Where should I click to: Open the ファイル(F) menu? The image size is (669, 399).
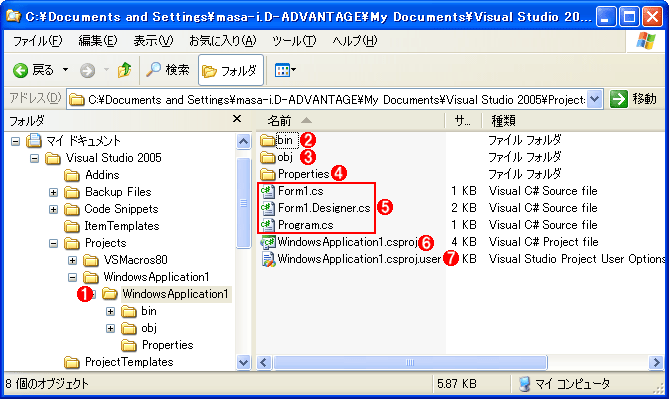pyautogui.click(x=38, y=41)
